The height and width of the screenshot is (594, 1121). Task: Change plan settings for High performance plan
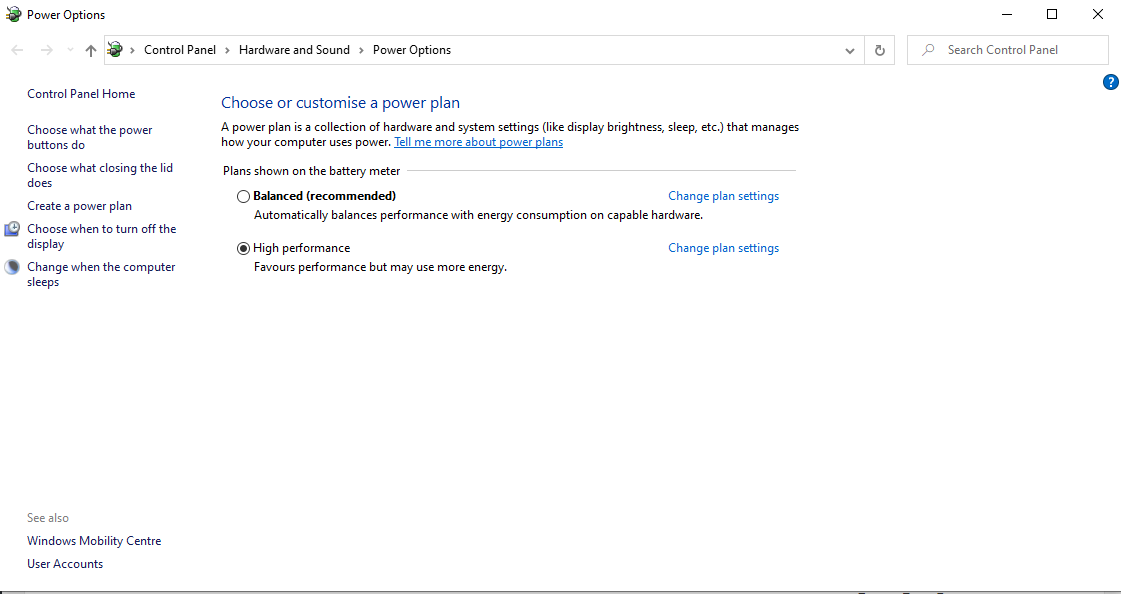pyautogui.click(x=724, y=248)
